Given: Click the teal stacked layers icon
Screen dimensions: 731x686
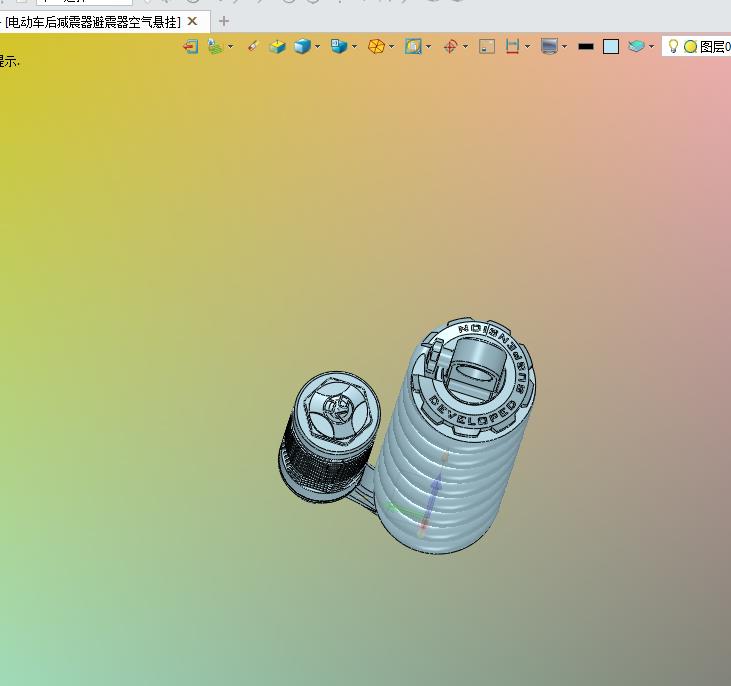Looking at the screenshot, I should click(636, 46).
